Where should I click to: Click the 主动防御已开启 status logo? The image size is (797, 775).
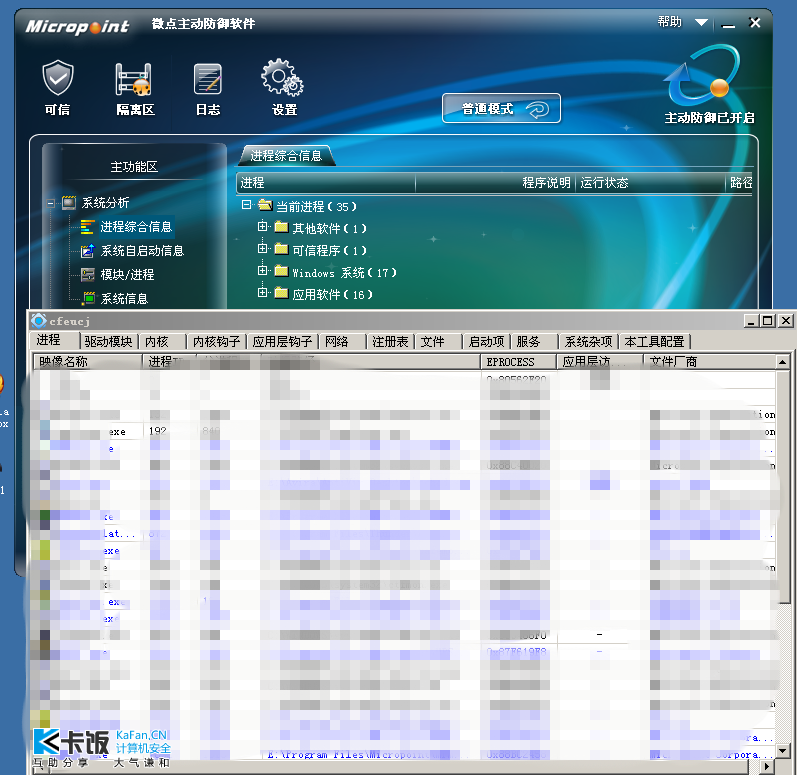pos(704,75)
